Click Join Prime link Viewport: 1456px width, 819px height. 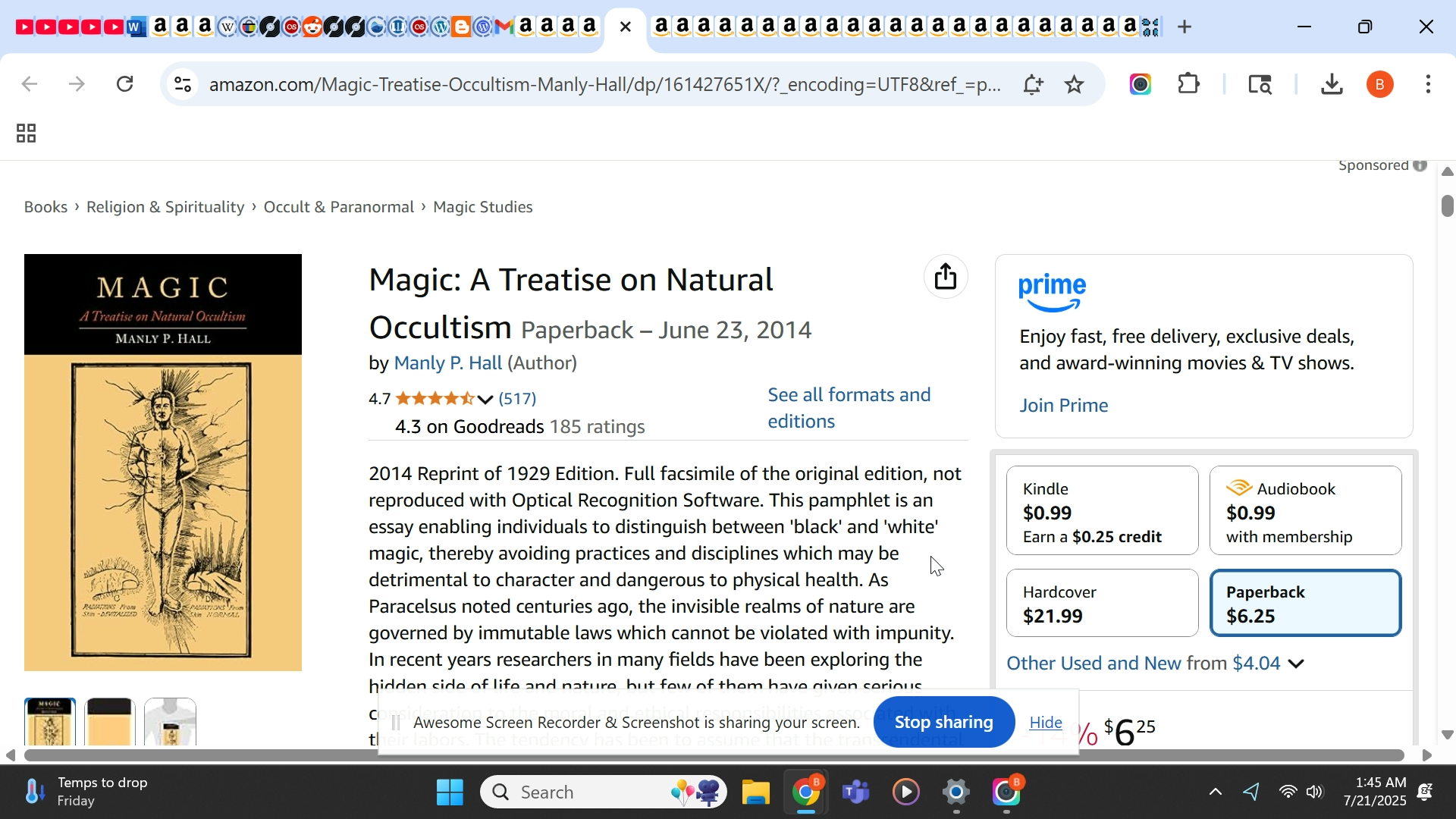(x=1064, y=406)
